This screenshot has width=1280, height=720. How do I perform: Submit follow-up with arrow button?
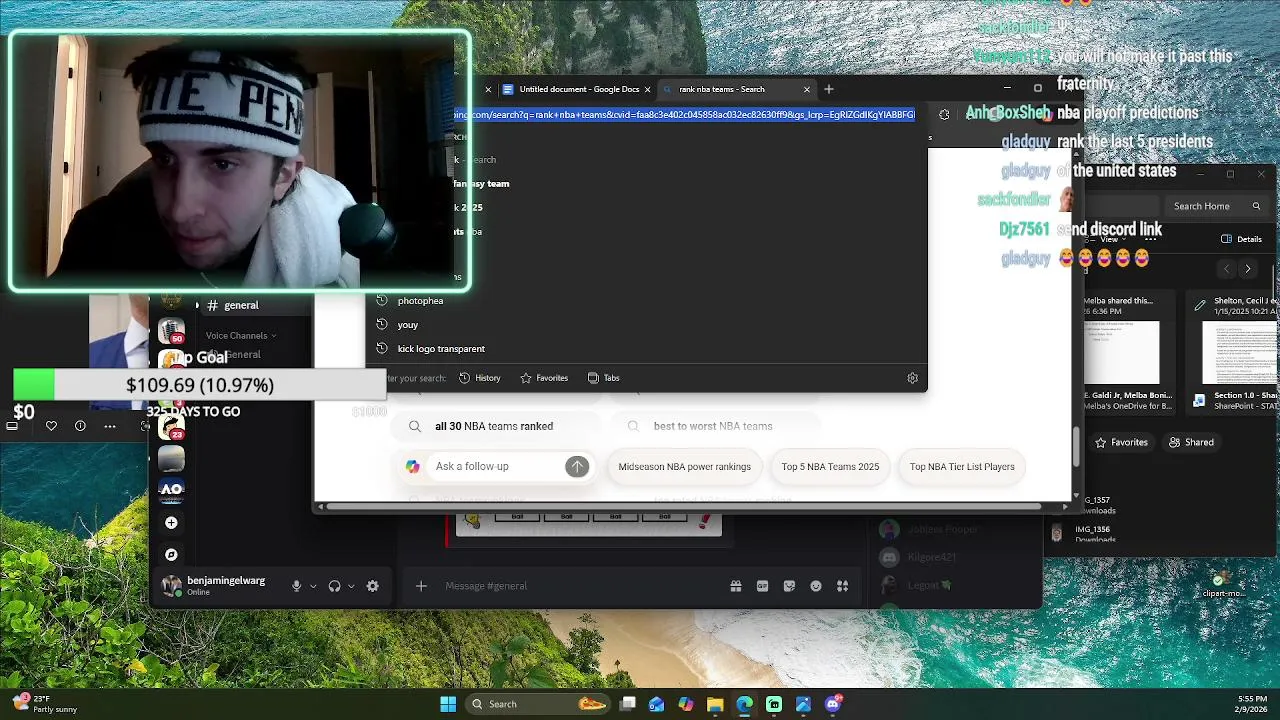point(577,467)
